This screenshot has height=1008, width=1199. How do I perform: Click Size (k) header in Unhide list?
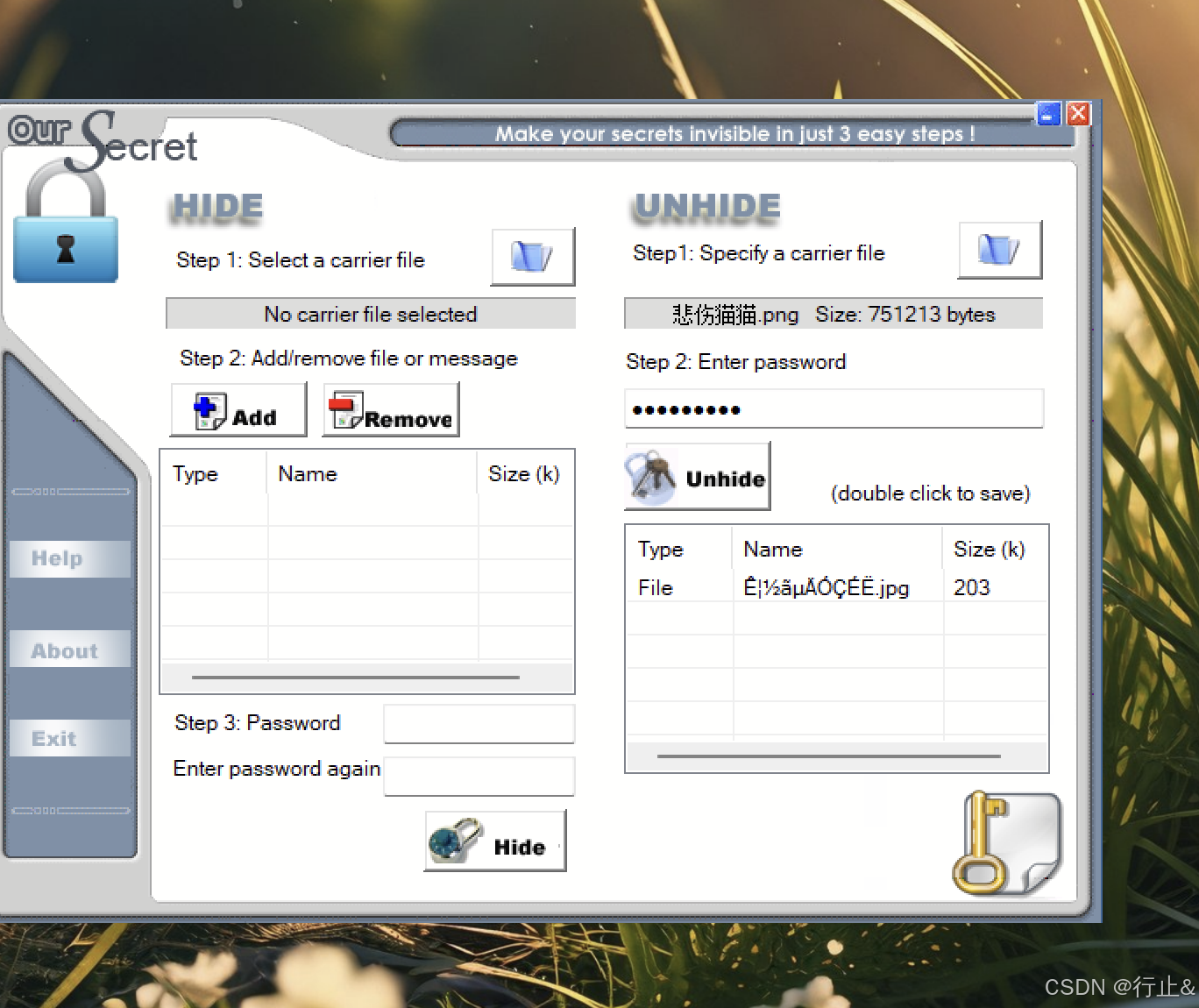[995, 550]
